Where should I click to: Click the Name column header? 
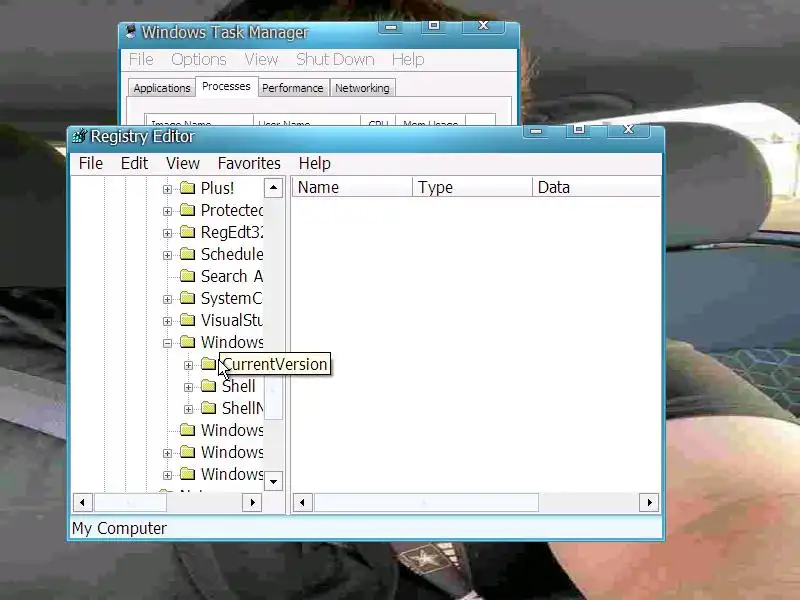point(352,187)
